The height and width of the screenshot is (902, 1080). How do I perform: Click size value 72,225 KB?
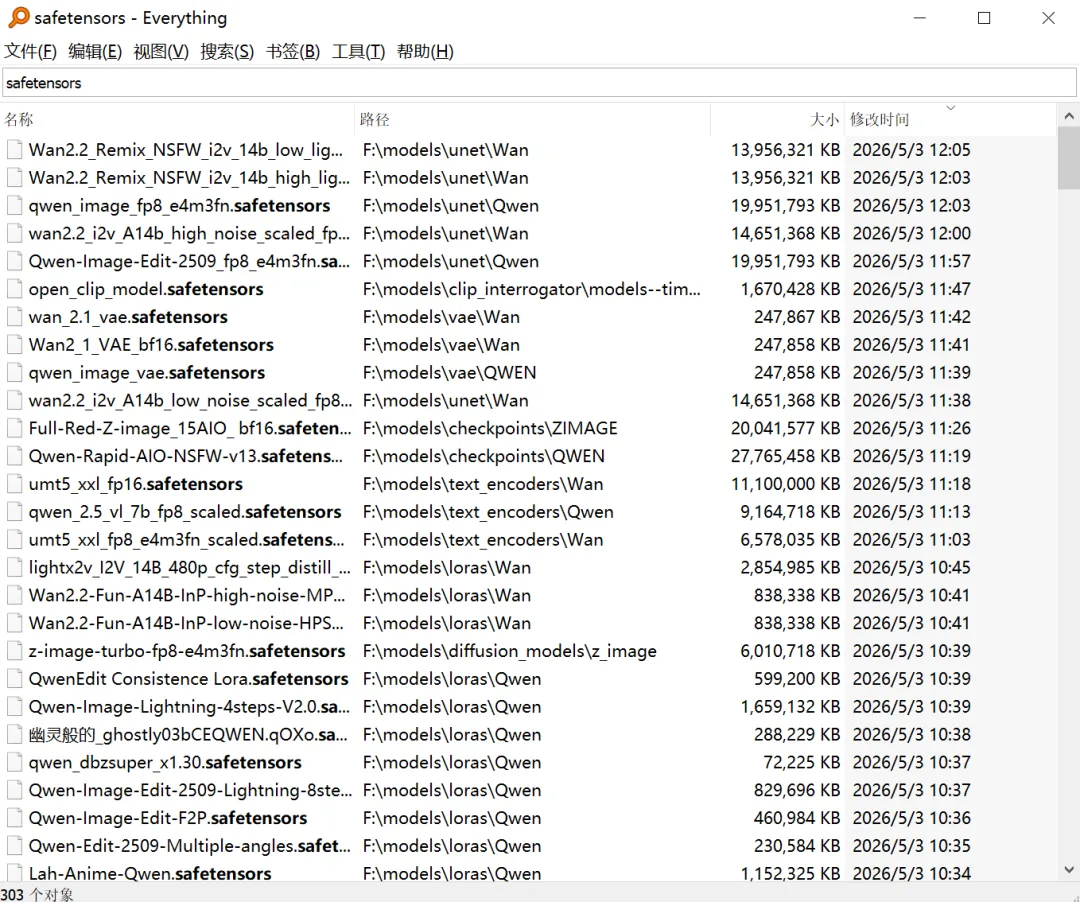(x=802, y=762)
